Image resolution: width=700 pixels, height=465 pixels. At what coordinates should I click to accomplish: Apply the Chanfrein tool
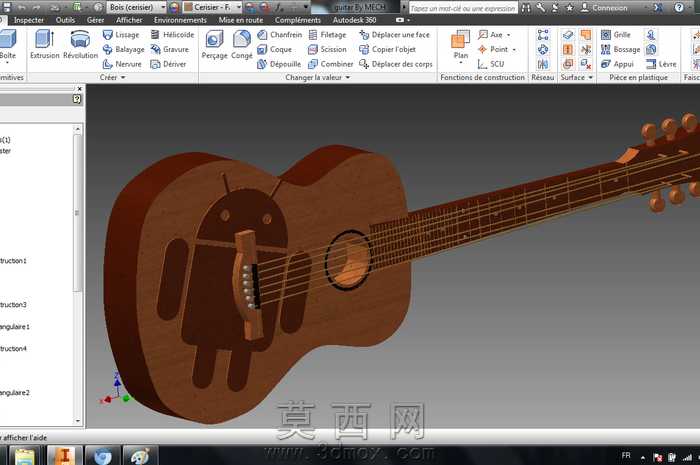[x=279, y=34]
